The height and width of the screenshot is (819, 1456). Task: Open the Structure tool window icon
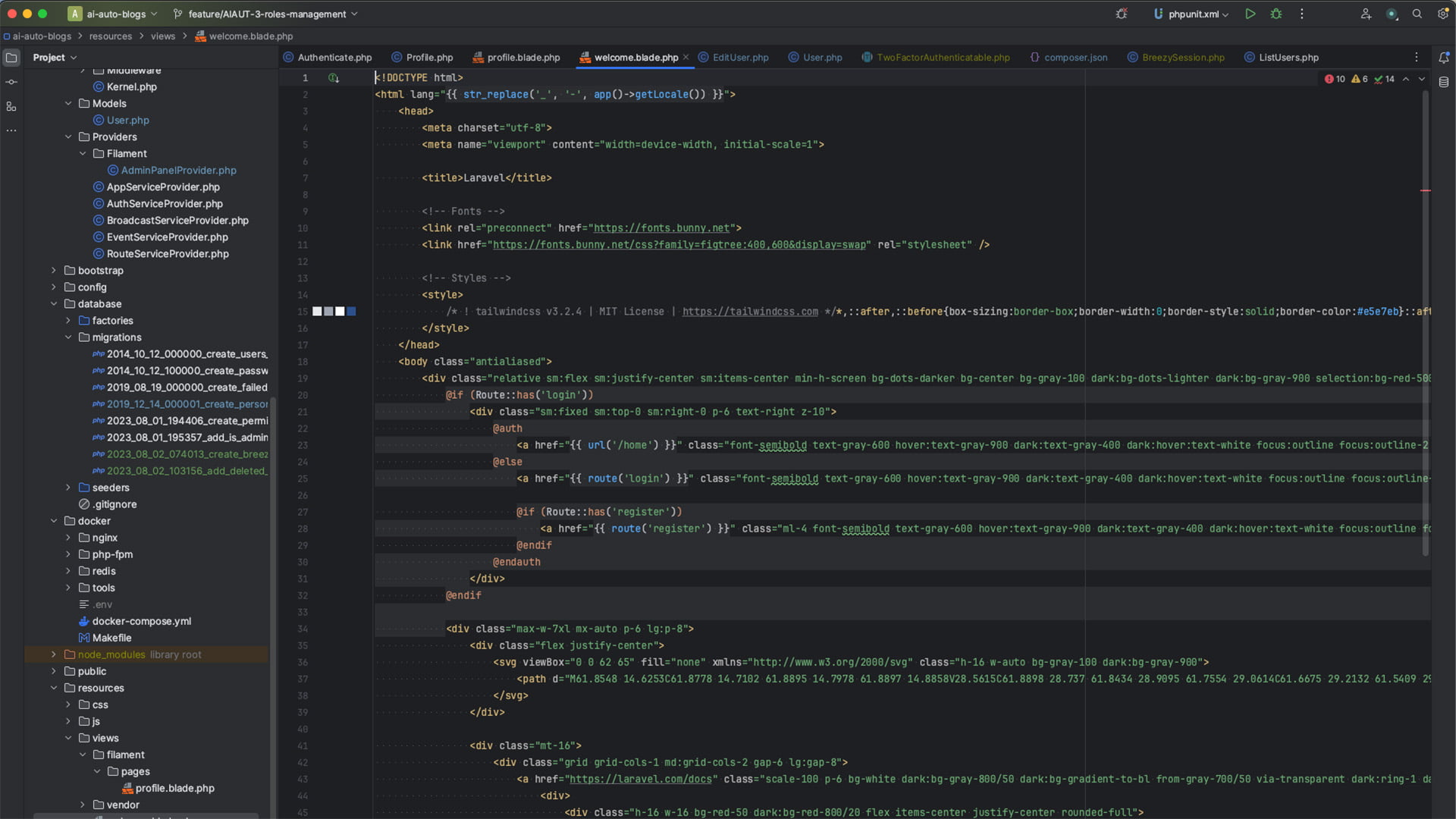[11, 107]
